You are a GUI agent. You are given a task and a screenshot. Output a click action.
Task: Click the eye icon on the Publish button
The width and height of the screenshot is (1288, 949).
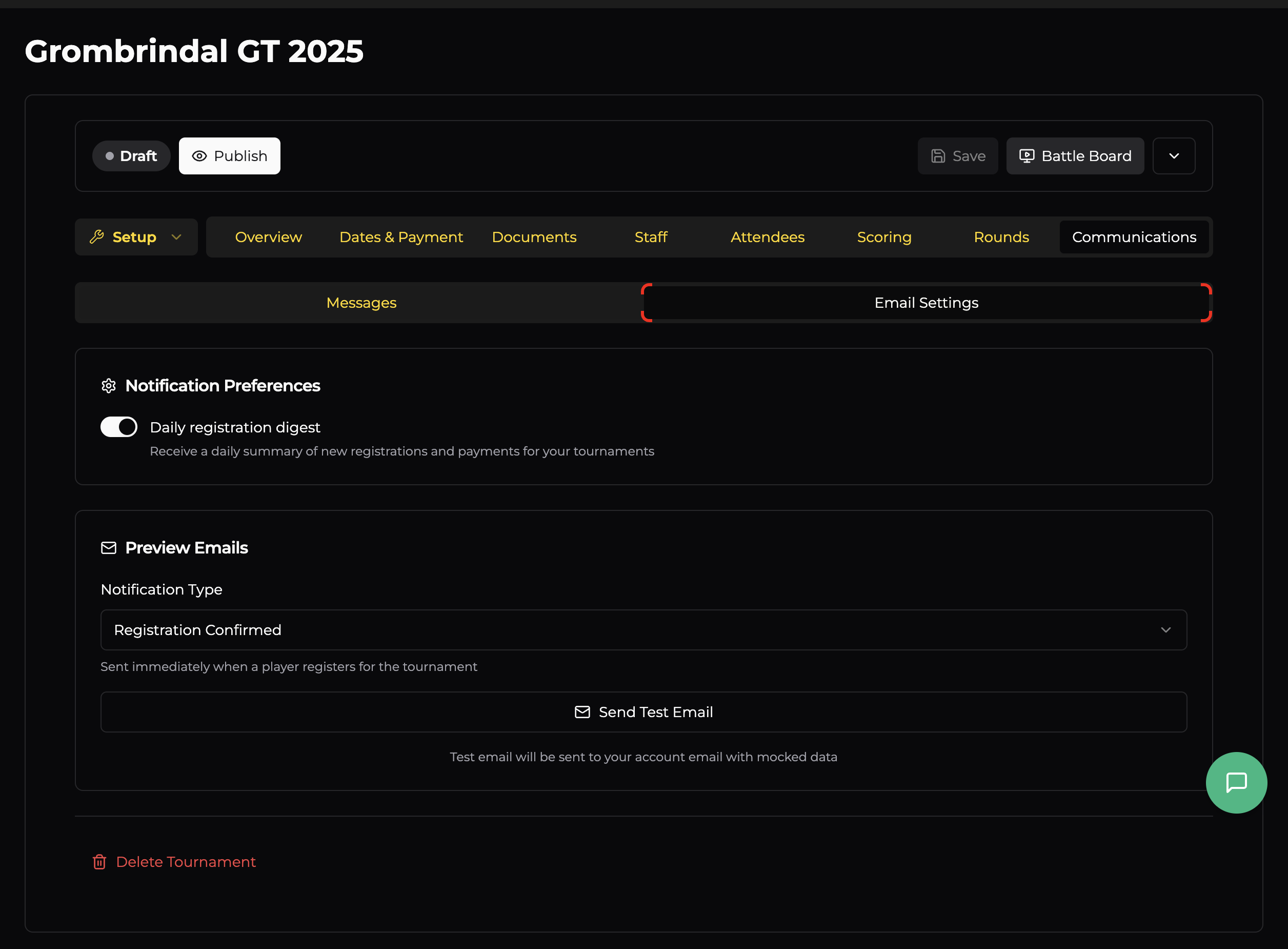(199, 155)
